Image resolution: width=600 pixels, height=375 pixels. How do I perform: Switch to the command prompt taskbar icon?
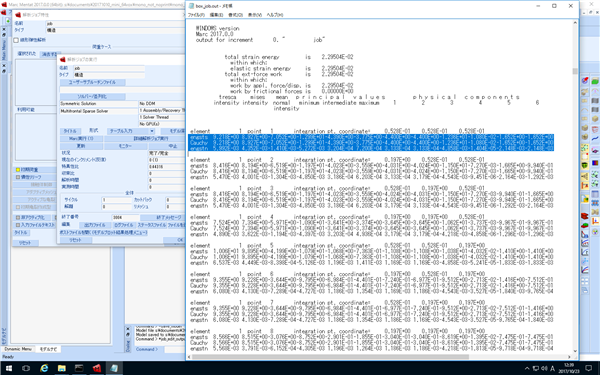click(79, 368)
